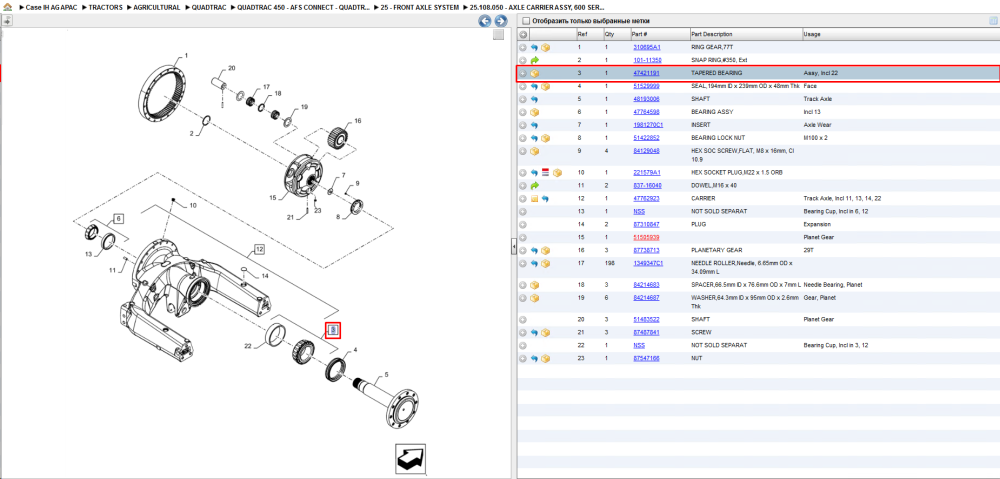The width and height of the screenshot is (1000, 479).
Task: Open the previous illustration with back arrow
Action: click(485, 21)
